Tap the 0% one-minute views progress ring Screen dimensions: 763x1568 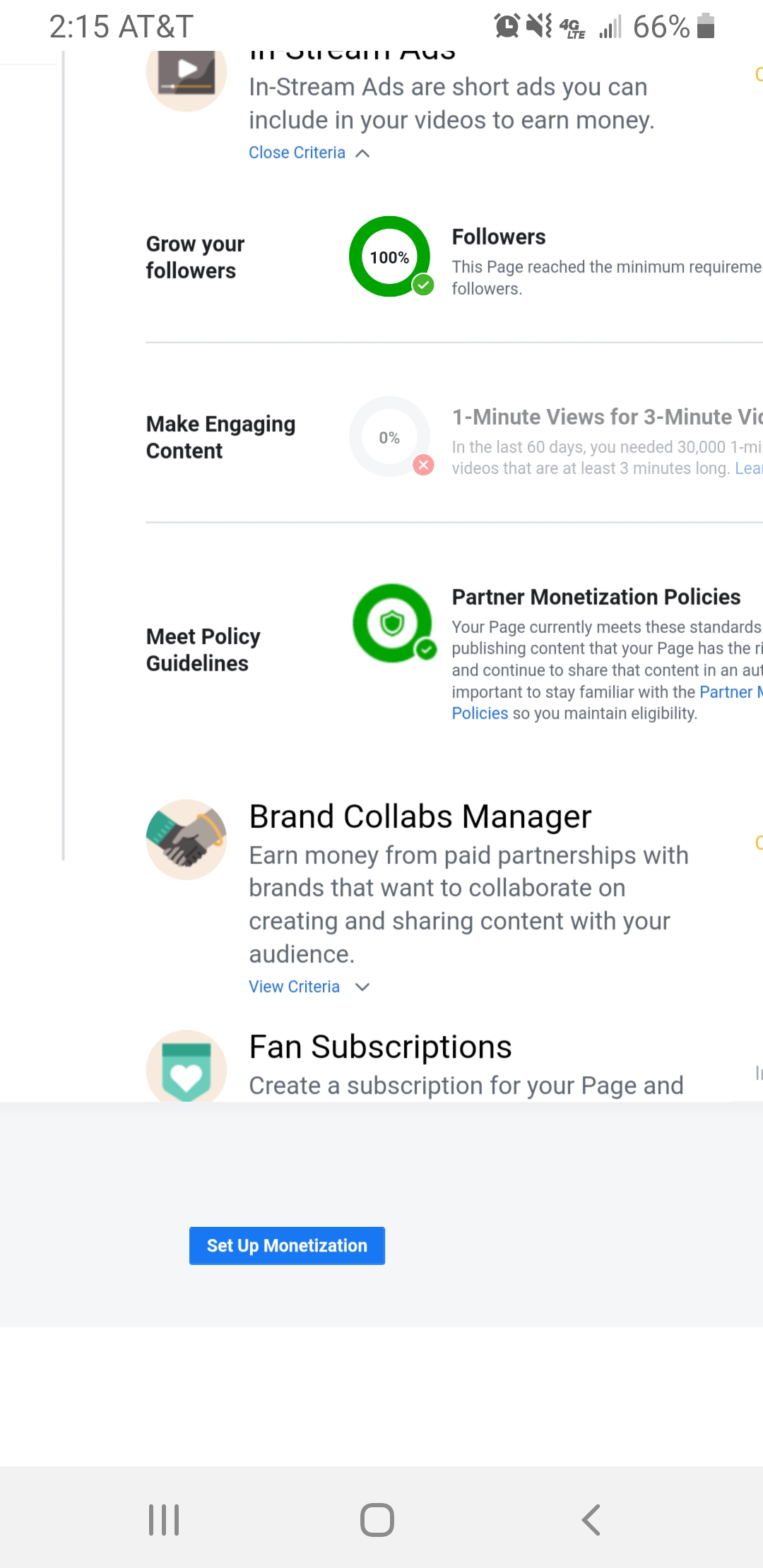pos(389,437)
